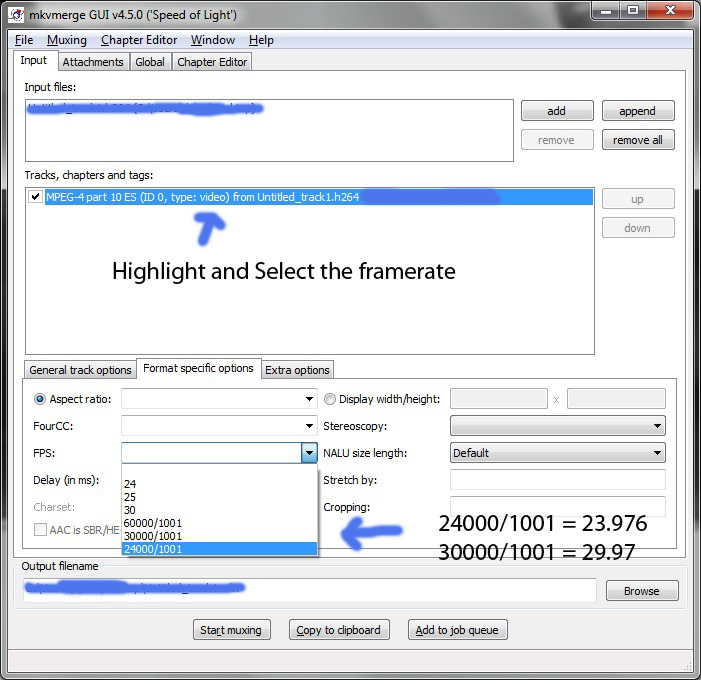This screenshot has width=701, height=688.
Task: Choose 30000/1001 in the FPS list
Action: coord(220,536)
